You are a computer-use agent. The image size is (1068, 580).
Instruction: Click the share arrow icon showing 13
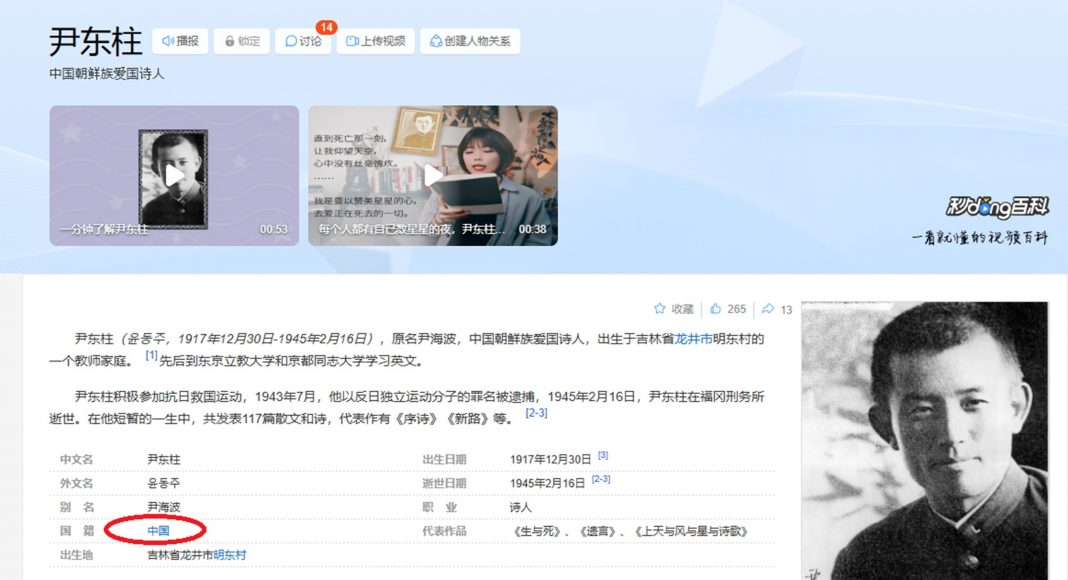pyautogui.click(x=768, y=308)
